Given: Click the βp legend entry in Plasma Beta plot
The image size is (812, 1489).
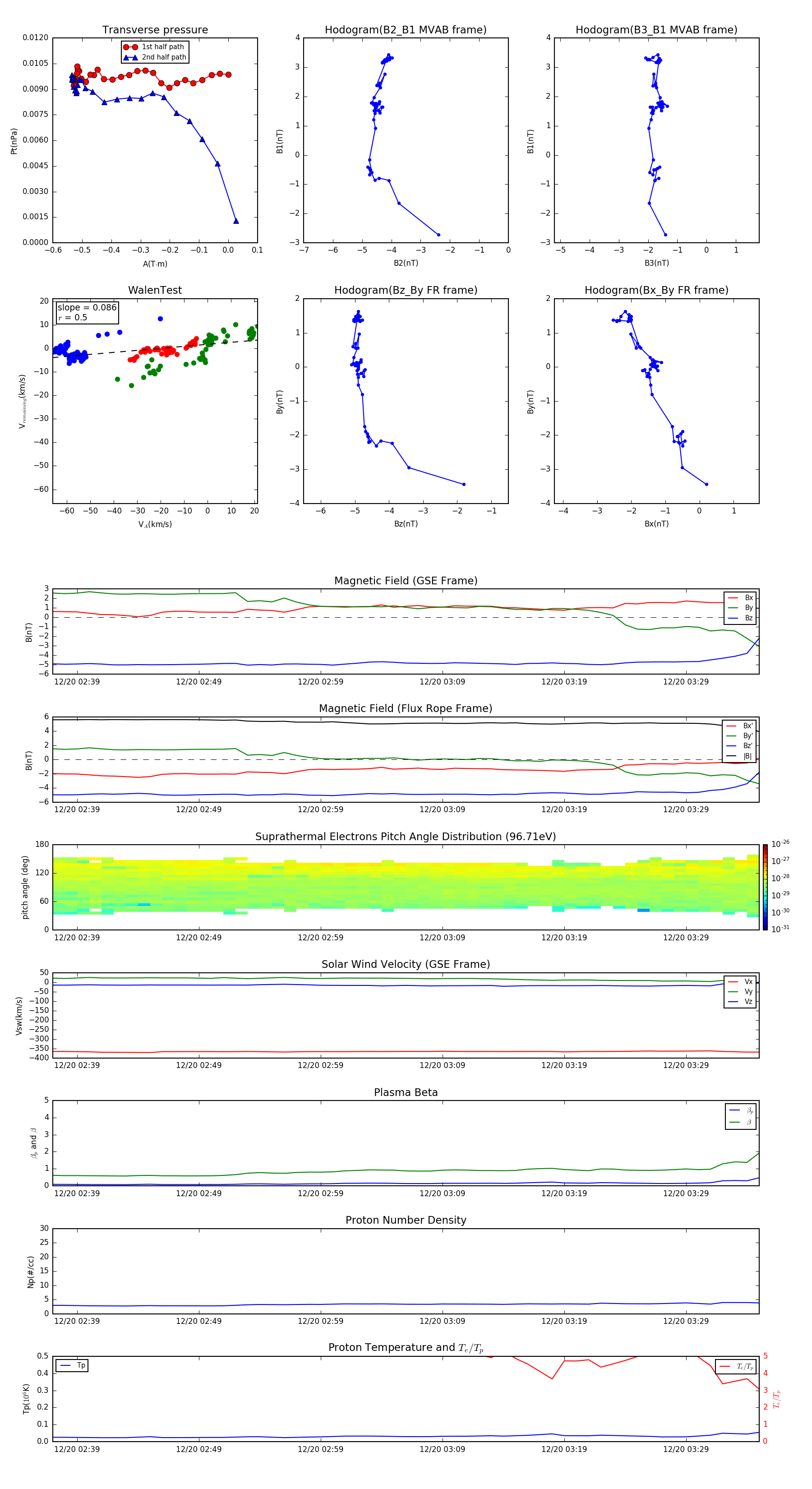Looking at the screenshot, I should 741,1110.
